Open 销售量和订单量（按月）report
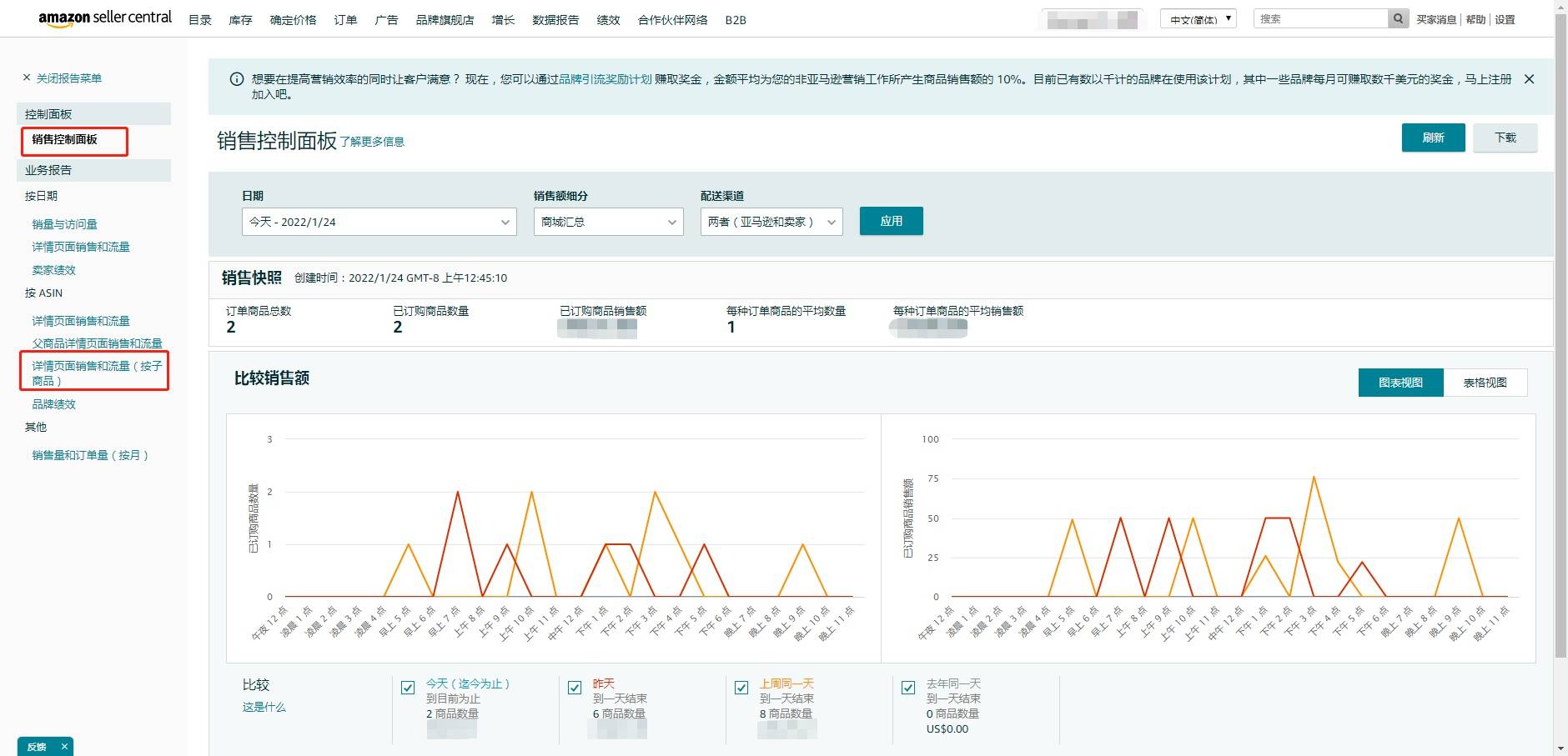1568x756 pixels. (x=90, y=455)
